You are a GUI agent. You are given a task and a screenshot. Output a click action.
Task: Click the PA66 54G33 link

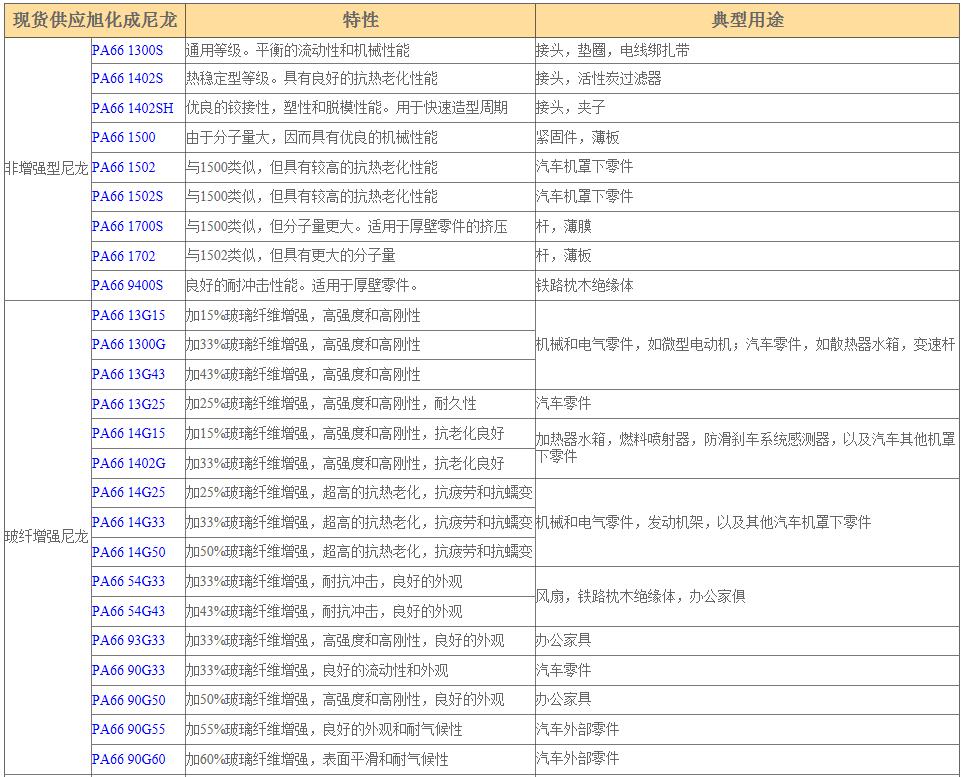[x=128, y=581]
